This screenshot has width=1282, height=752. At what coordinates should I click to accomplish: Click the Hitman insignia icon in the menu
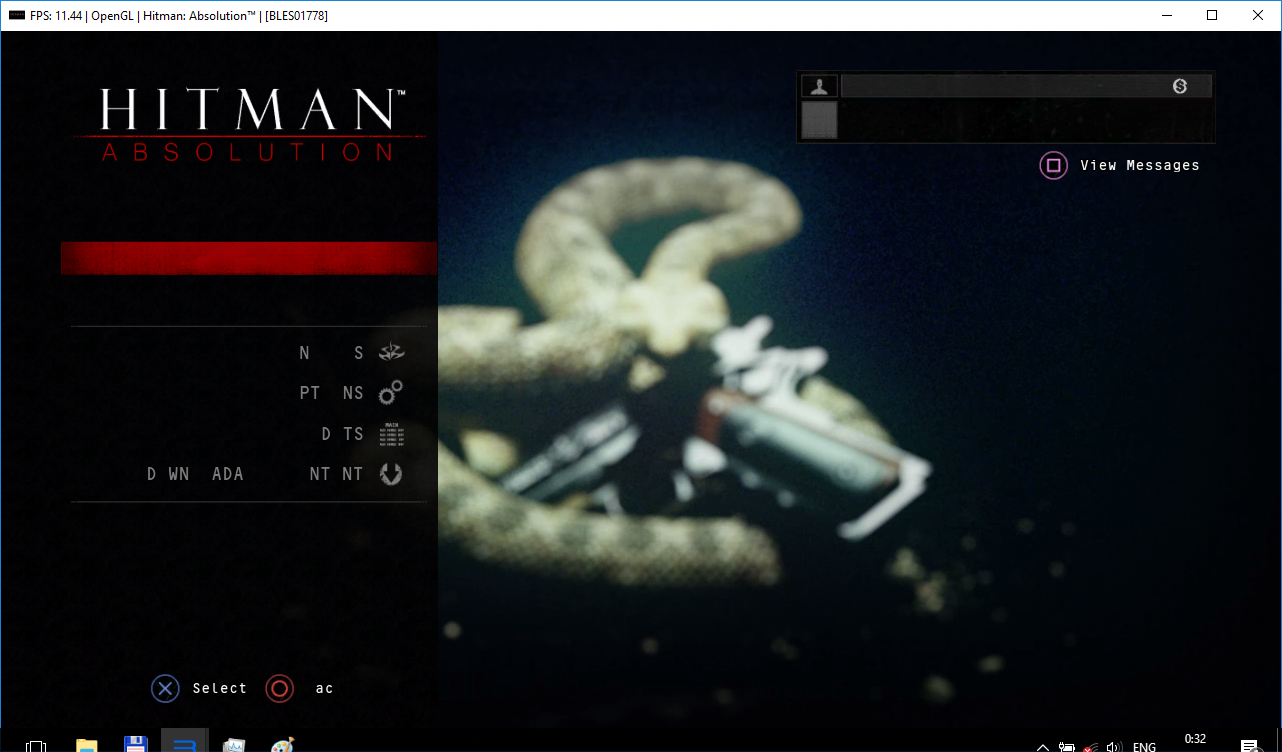391,352
